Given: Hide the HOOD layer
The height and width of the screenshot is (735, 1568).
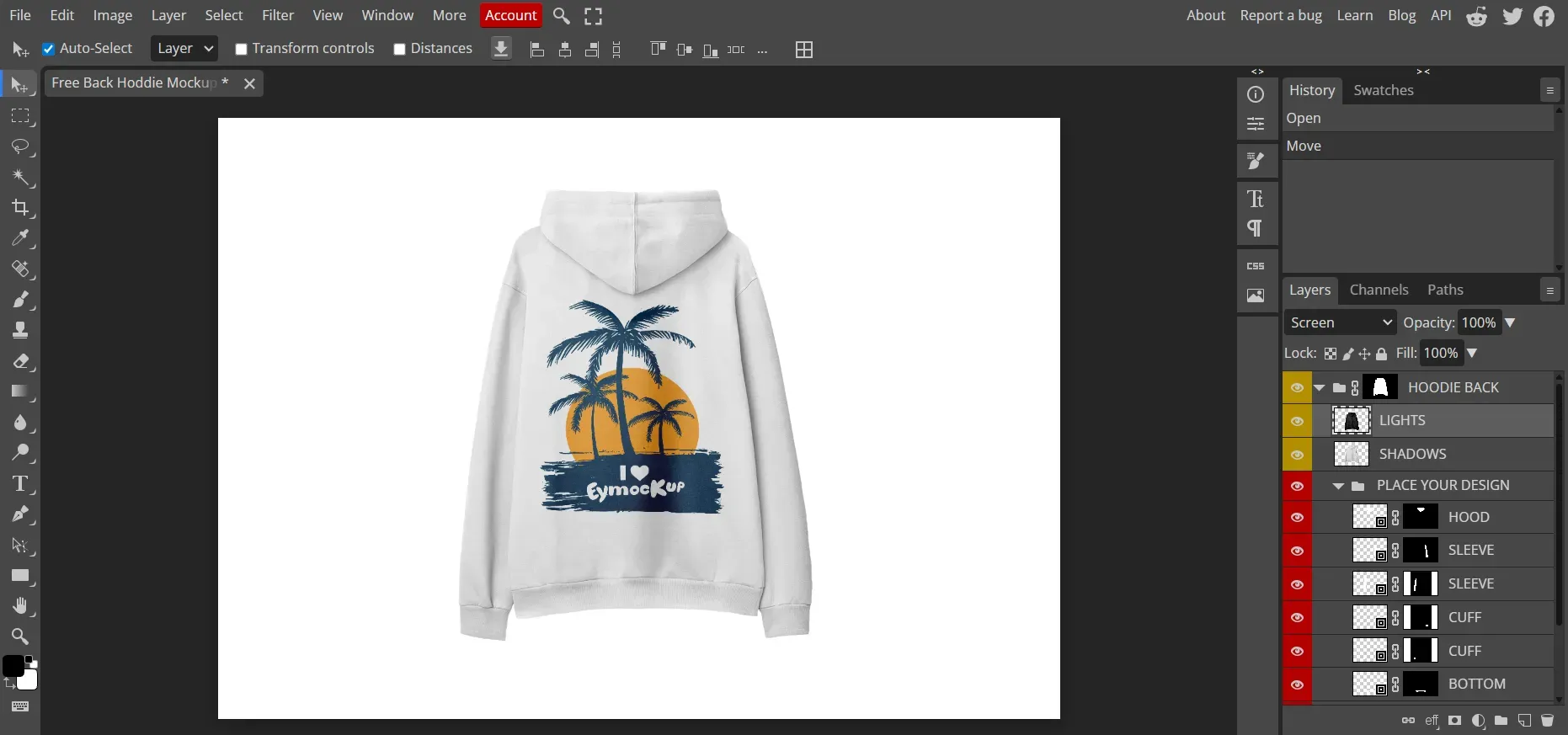Looking at the screenshot, I should (x=1297, y=518).
